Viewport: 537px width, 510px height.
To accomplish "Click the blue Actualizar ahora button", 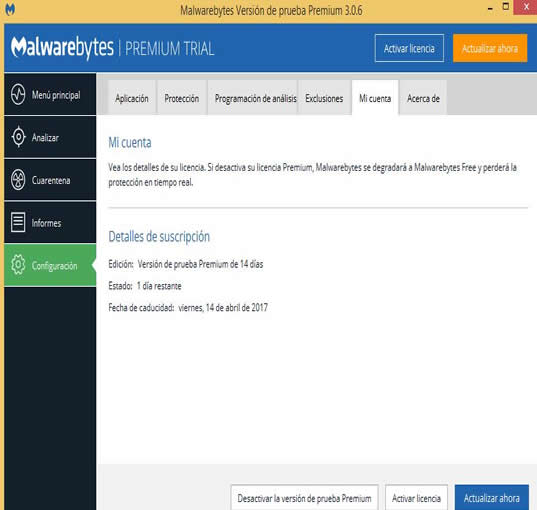I will 492,498.
